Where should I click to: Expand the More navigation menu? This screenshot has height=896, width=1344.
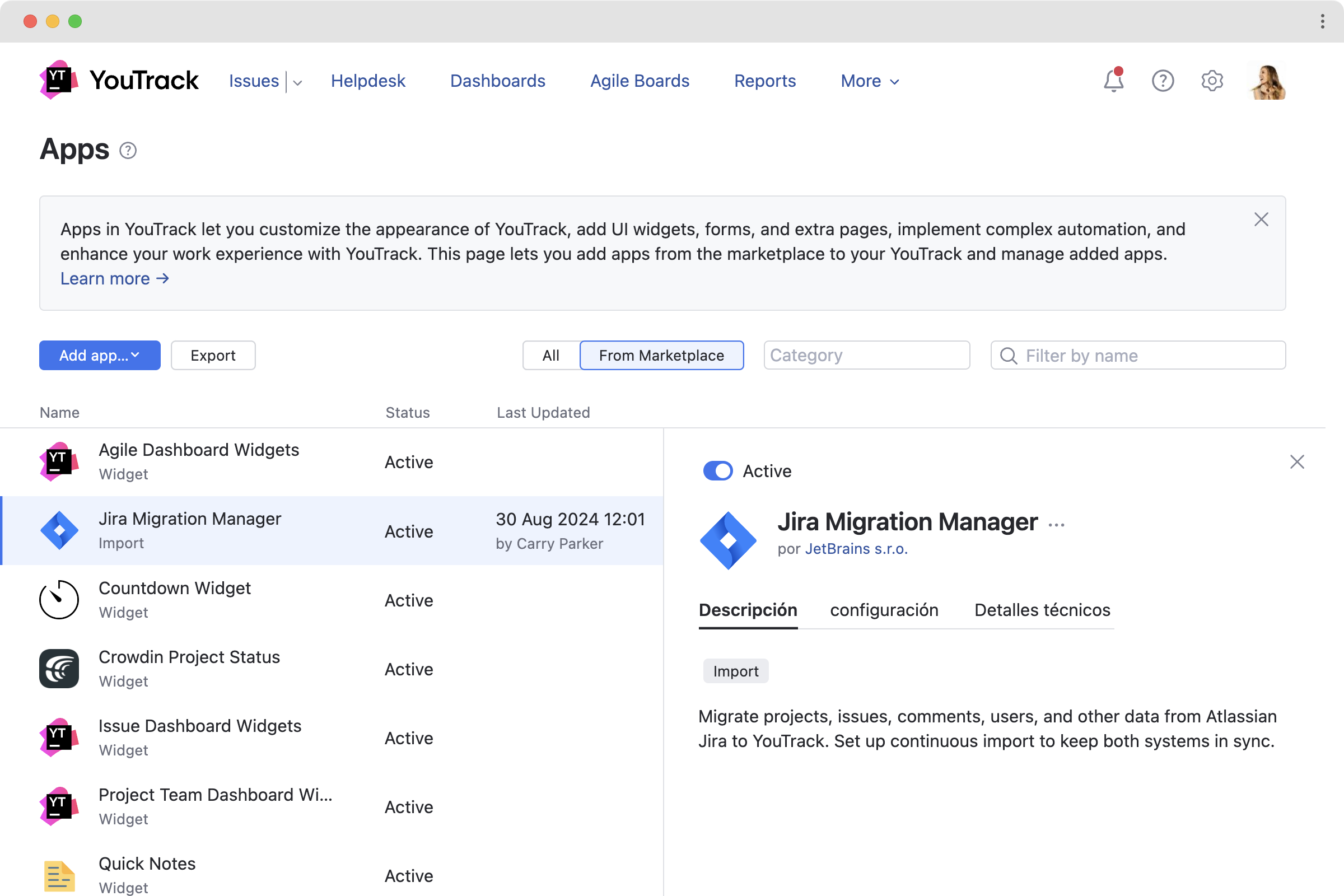tap(870, 81)
